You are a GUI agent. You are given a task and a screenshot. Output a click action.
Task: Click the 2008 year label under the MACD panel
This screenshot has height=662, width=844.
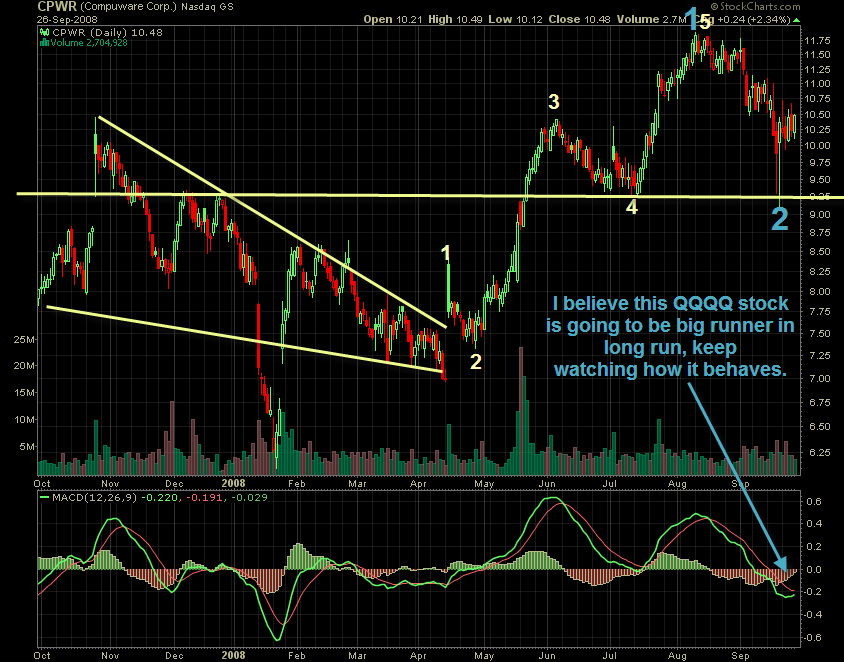234,656
